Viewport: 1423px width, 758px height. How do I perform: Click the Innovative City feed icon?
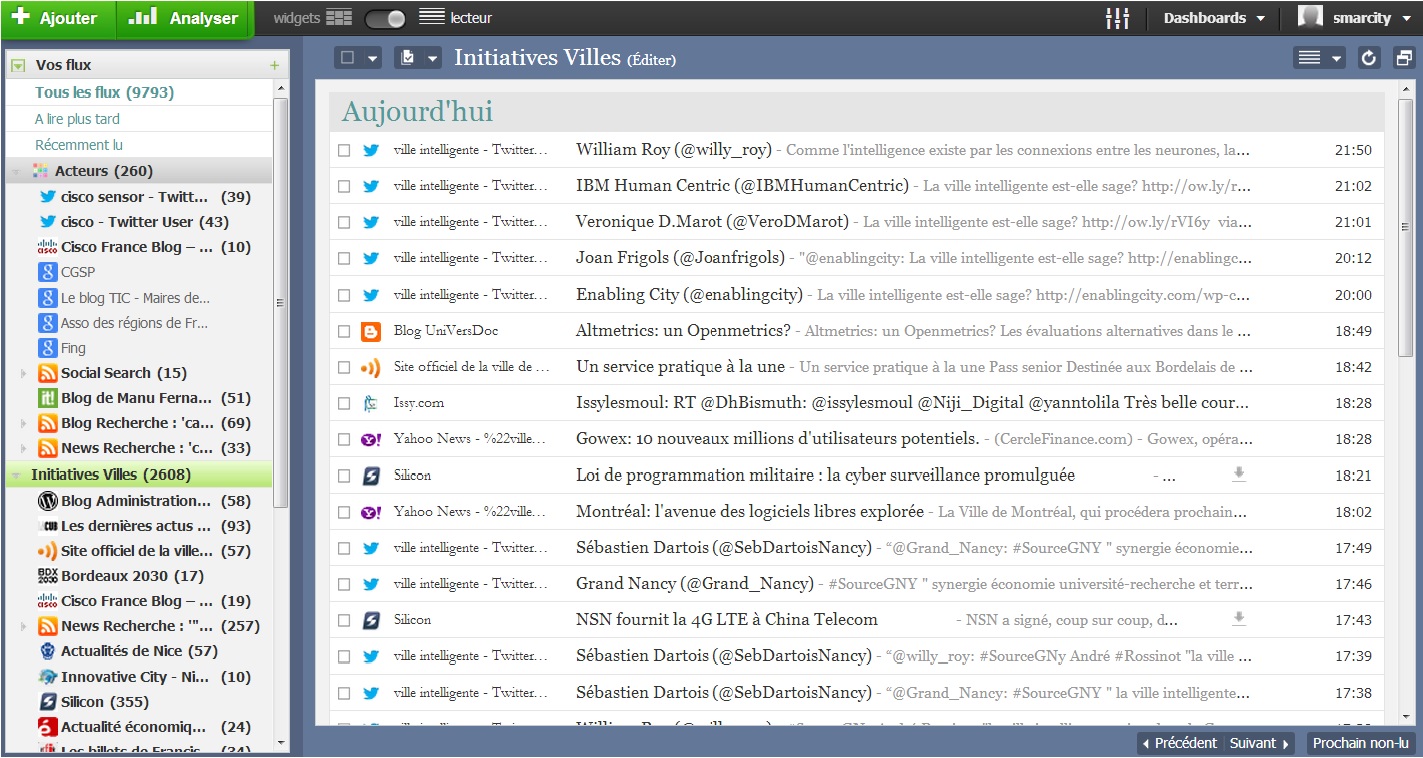[x=47, y=677]
